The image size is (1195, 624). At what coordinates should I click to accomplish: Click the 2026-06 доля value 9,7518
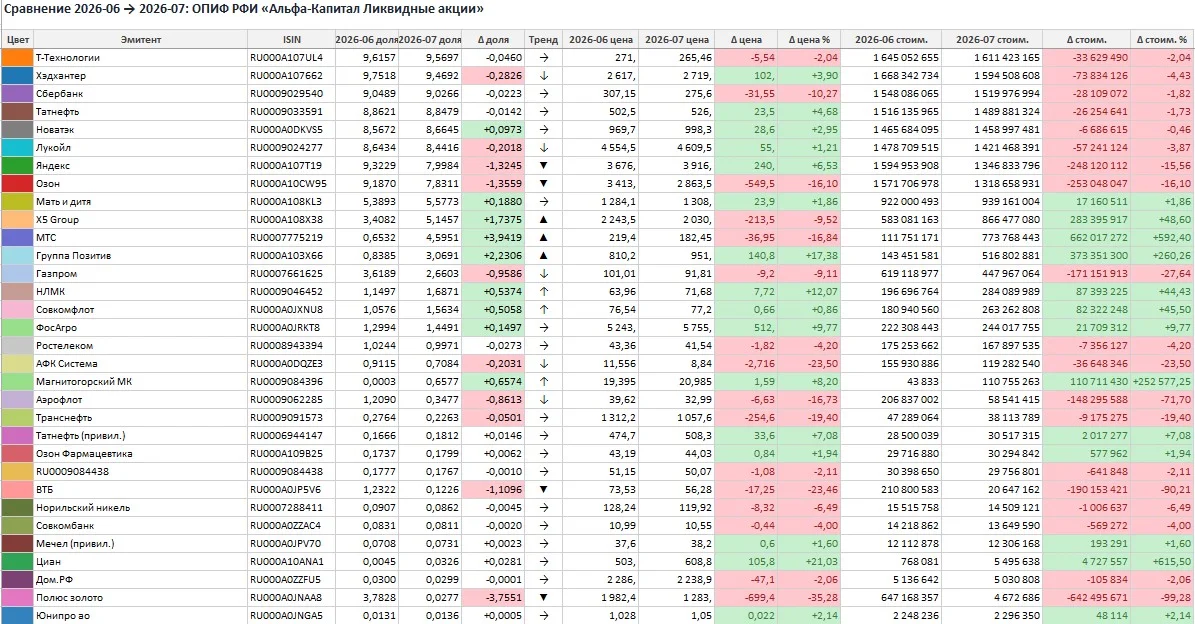367,75
